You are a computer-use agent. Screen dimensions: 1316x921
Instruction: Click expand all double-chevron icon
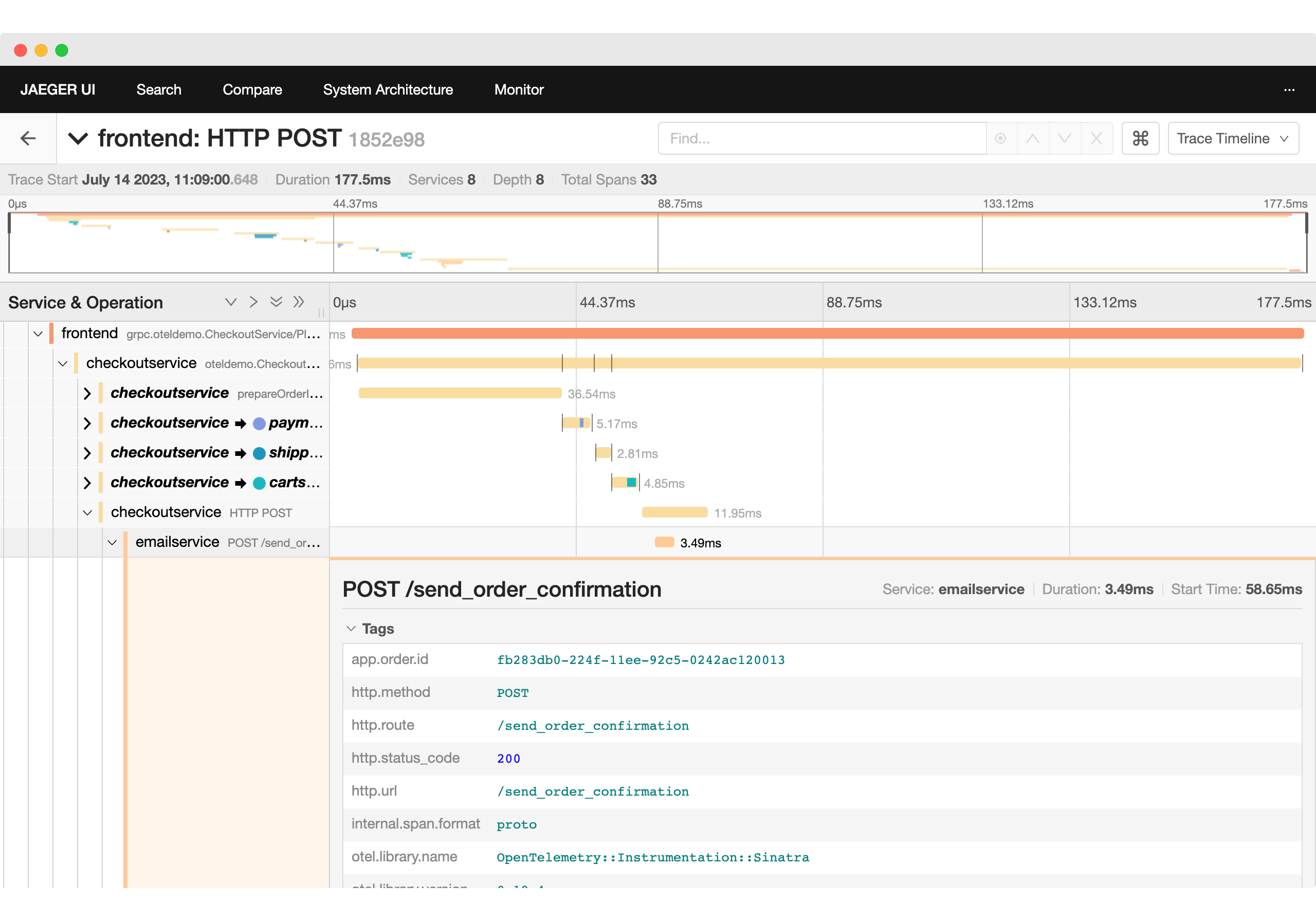276,302
